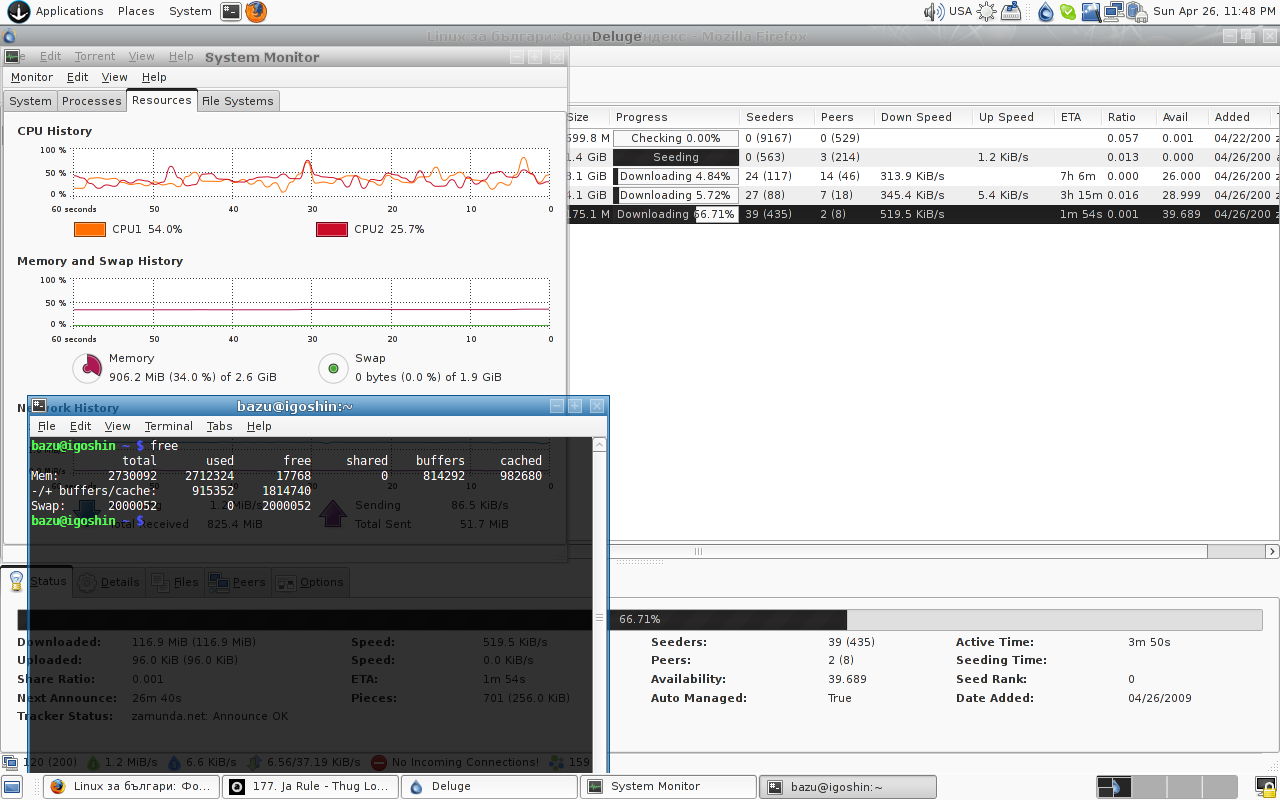Image resolution: width=1280 pixels, height=800 pixels.
Task: Select torrent row Downloading 5.72%
Action: click(924, 195)
